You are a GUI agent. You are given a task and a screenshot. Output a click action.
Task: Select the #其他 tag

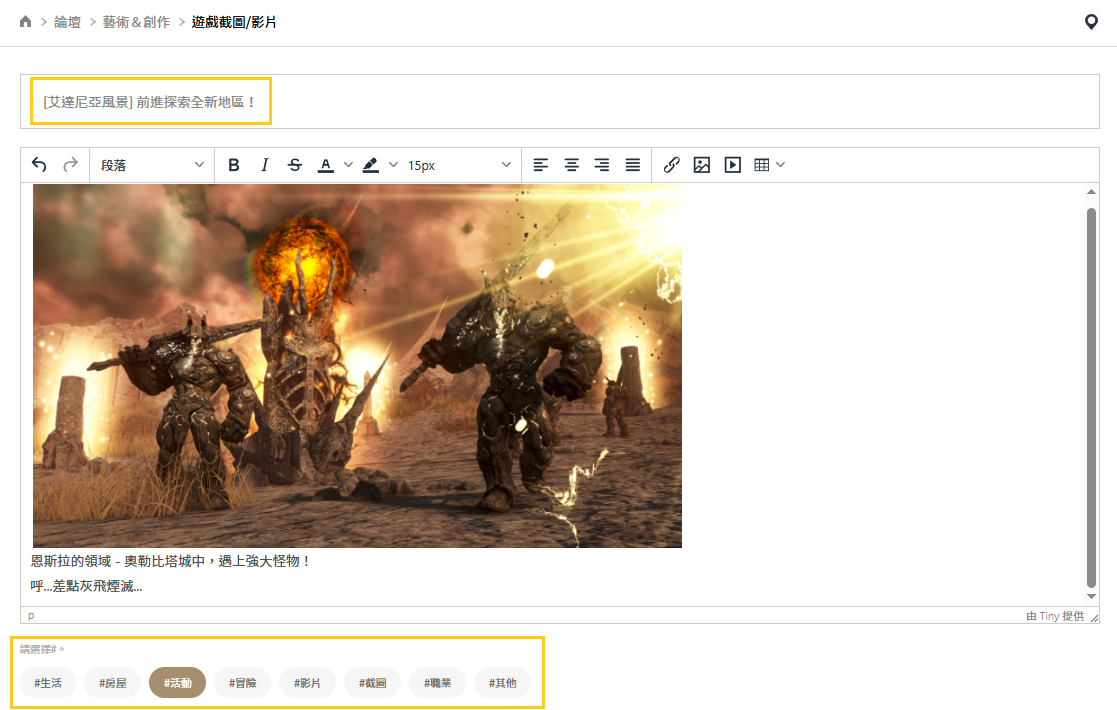(x=502, y=683)
